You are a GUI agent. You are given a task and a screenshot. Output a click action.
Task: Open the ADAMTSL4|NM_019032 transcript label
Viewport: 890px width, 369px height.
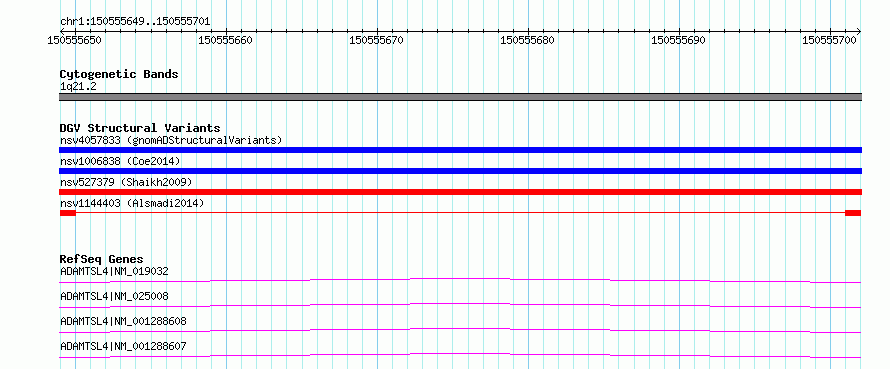click(114, 271)
